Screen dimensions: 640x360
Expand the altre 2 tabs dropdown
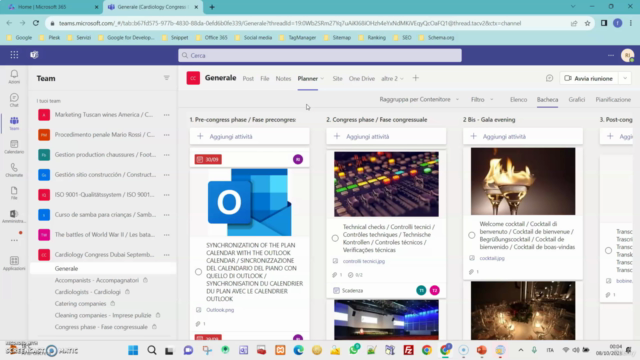402,78
